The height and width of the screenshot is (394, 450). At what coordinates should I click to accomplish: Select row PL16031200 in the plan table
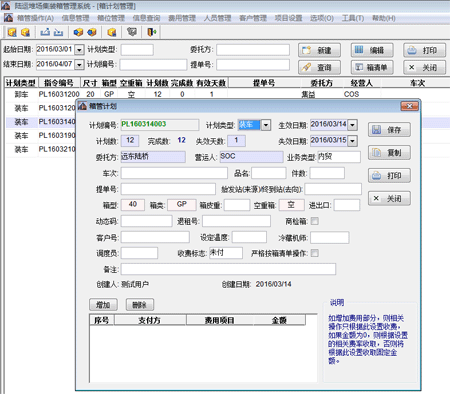pyautogui.click(x=227, y=94)
